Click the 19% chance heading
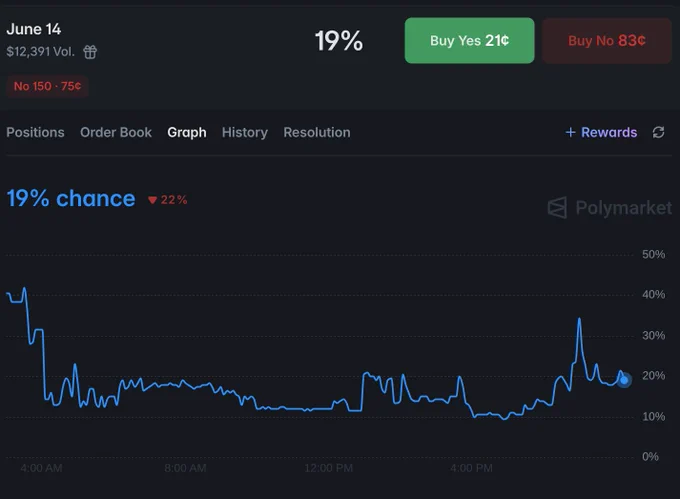 click(71, 199)
